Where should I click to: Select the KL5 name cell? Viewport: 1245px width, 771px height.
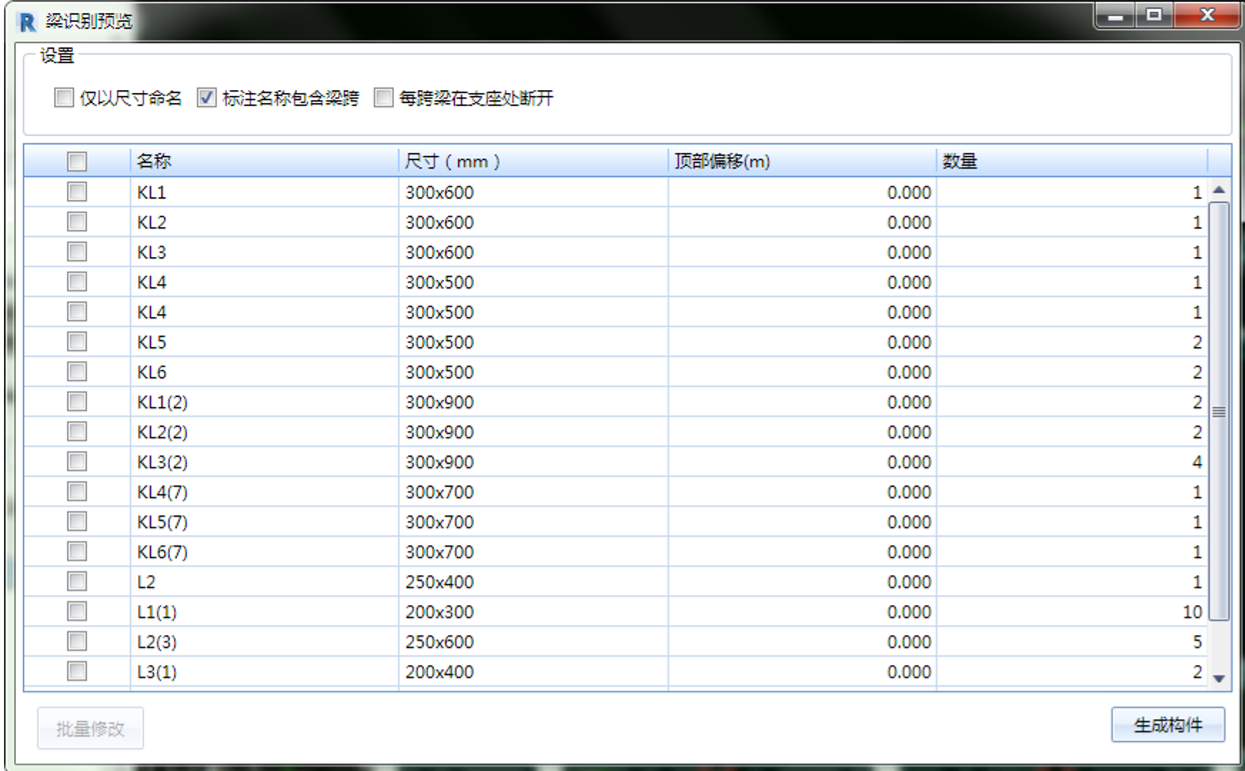point(264,342)
